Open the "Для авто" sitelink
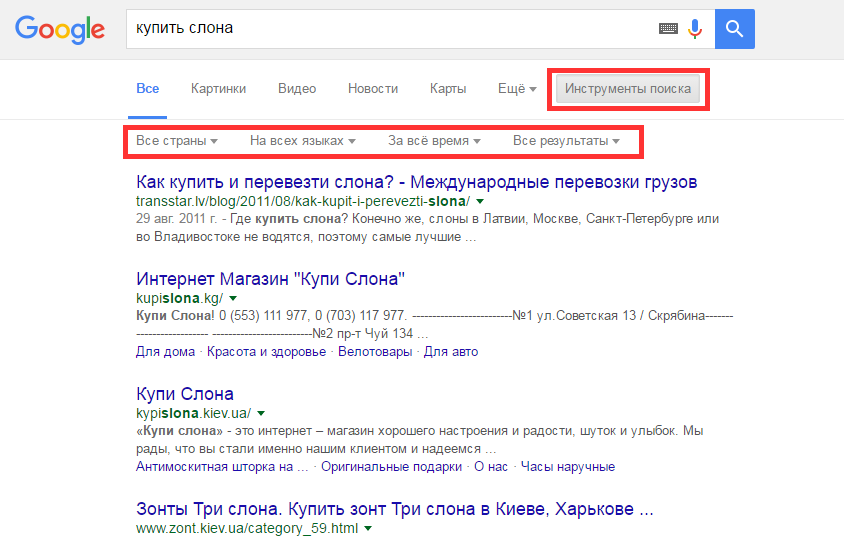844x540 pixels. coord(451,352)
